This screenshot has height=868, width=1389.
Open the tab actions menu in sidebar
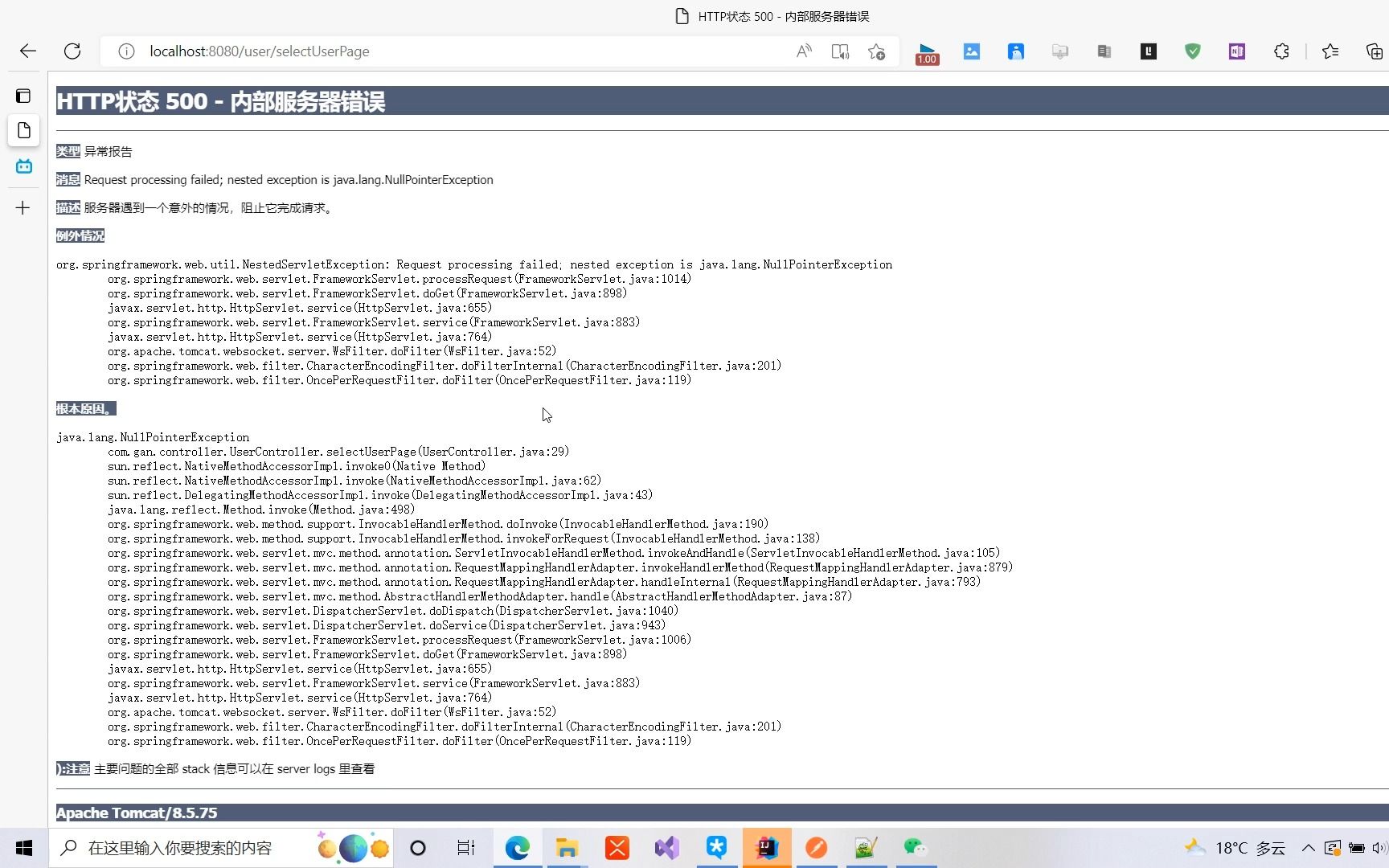(x=23, y=96)
